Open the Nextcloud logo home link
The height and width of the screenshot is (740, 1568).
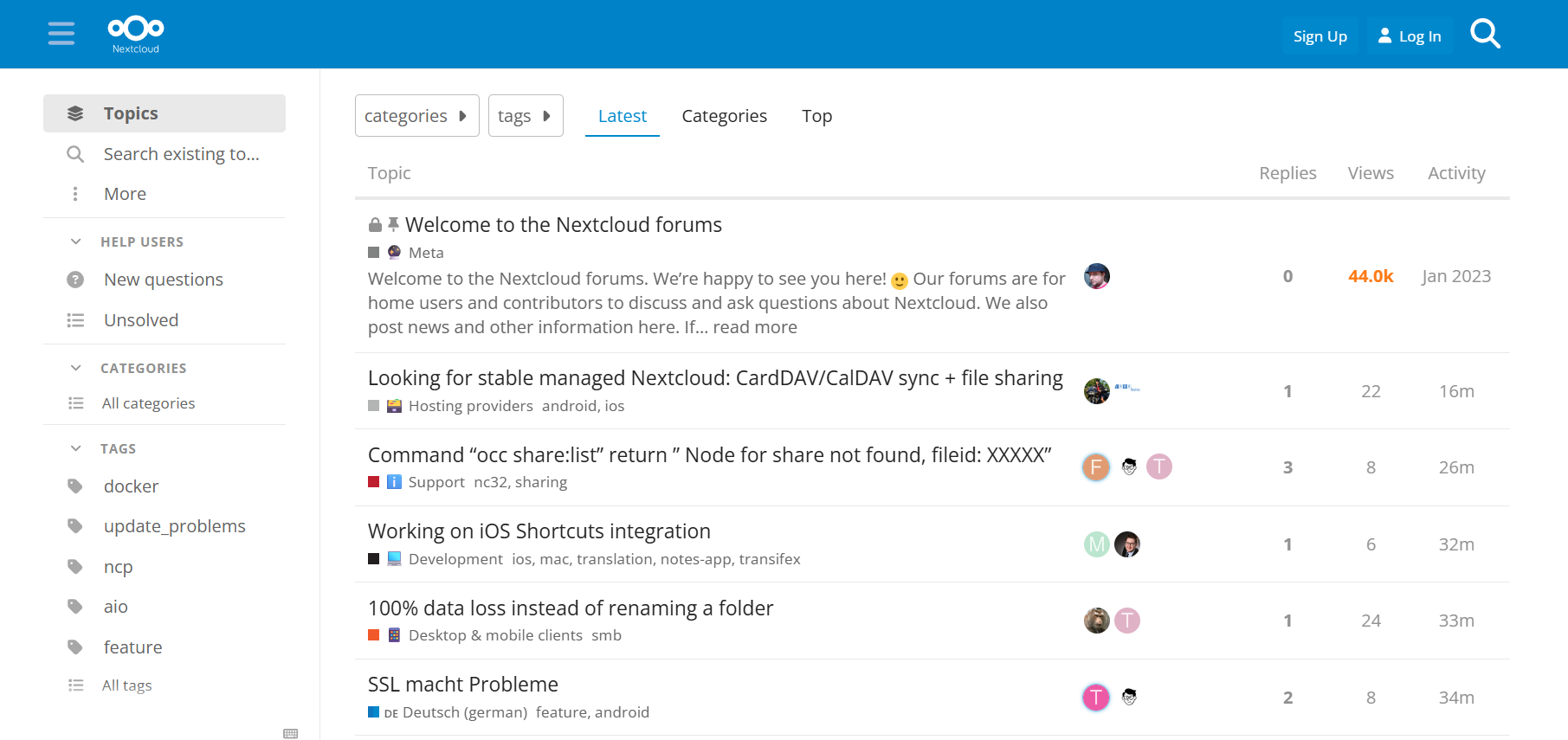(x=136, y=35)
